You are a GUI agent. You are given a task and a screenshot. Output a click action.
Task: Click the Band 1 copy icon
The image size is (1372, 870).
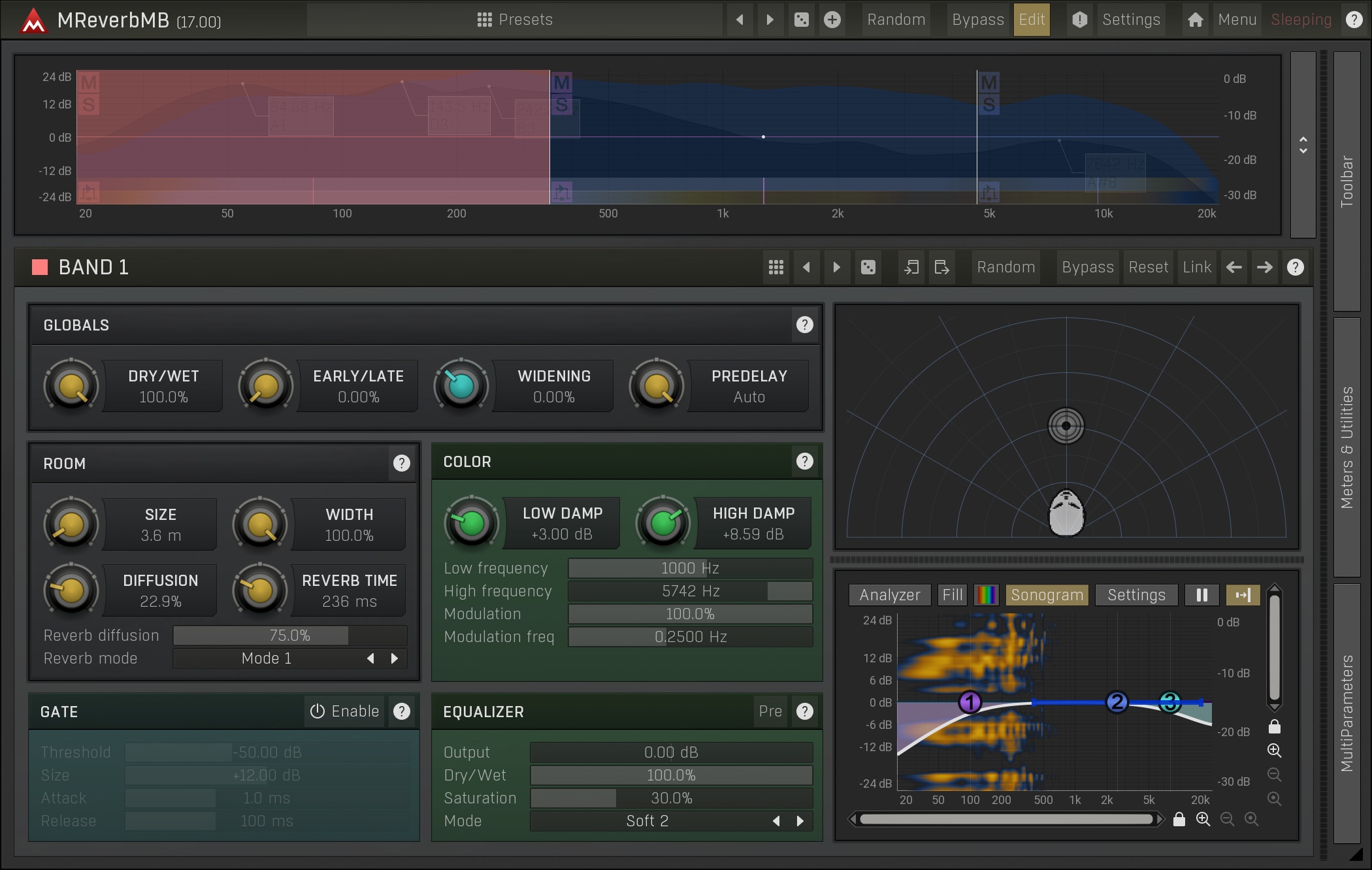(x=911, y=267)
